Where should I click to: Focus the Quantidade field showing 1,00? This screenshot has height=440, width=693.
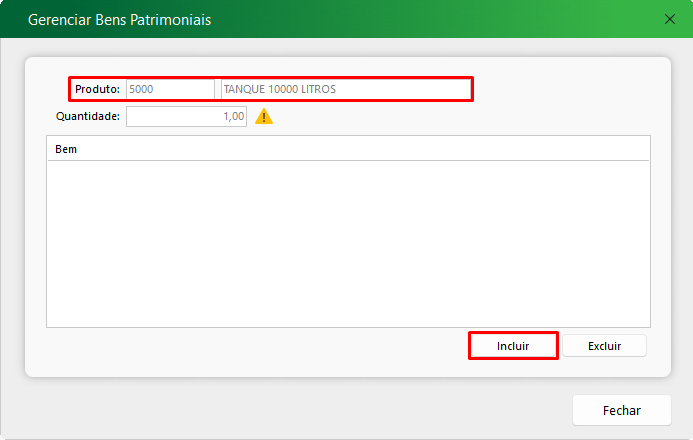186,116
